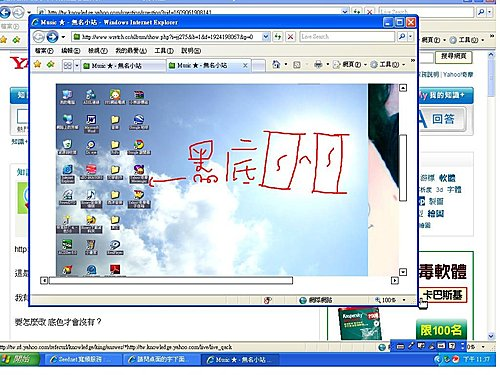Viewport: 500px width, 375px height.
Task: Click the 繪圖 link in Yahoo sidebar
Action: (x=436, y=213)
